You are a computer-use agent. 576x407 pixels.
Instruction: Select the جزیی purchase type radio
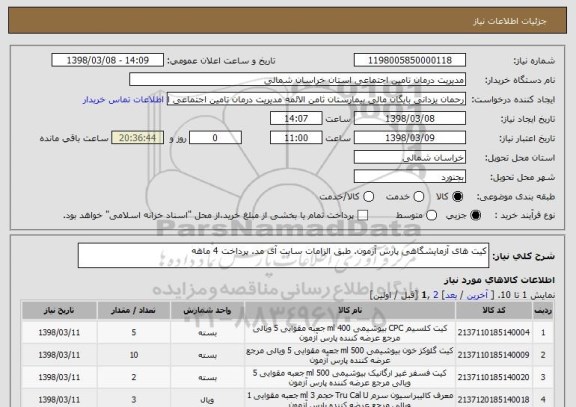[475, 216]
